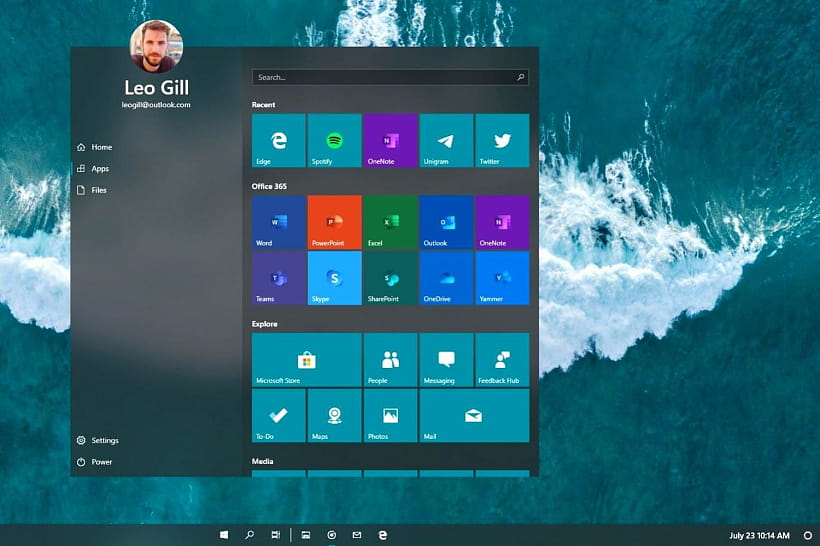This screenshot has height=546, width=820.
Task: Click the Windows Start button on taskbar
Action: coord(224,535)
